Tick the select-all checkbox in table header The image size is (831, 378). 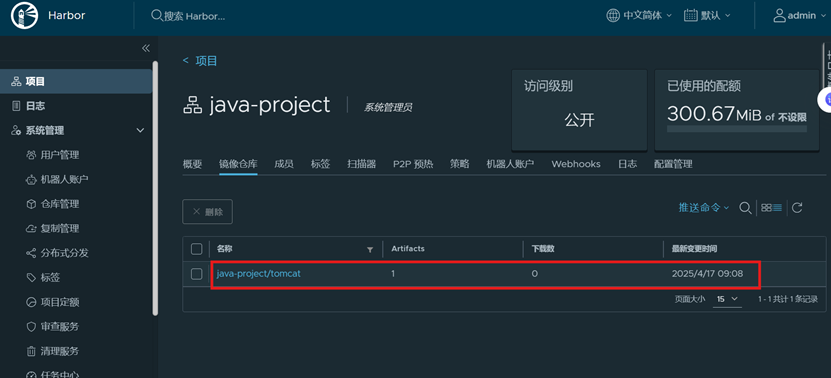click(197, 249)
